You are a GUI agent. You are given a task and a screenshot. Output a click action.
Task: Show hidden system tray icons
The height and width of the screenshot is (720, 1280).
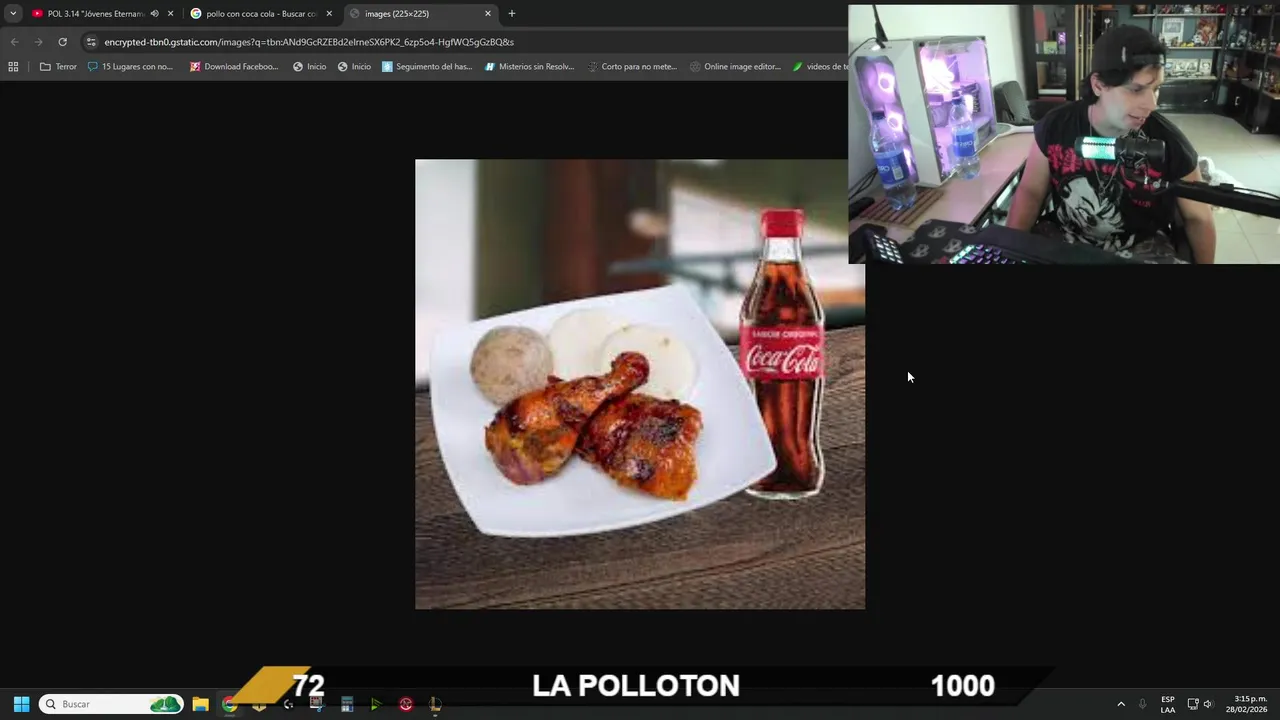1121,704
